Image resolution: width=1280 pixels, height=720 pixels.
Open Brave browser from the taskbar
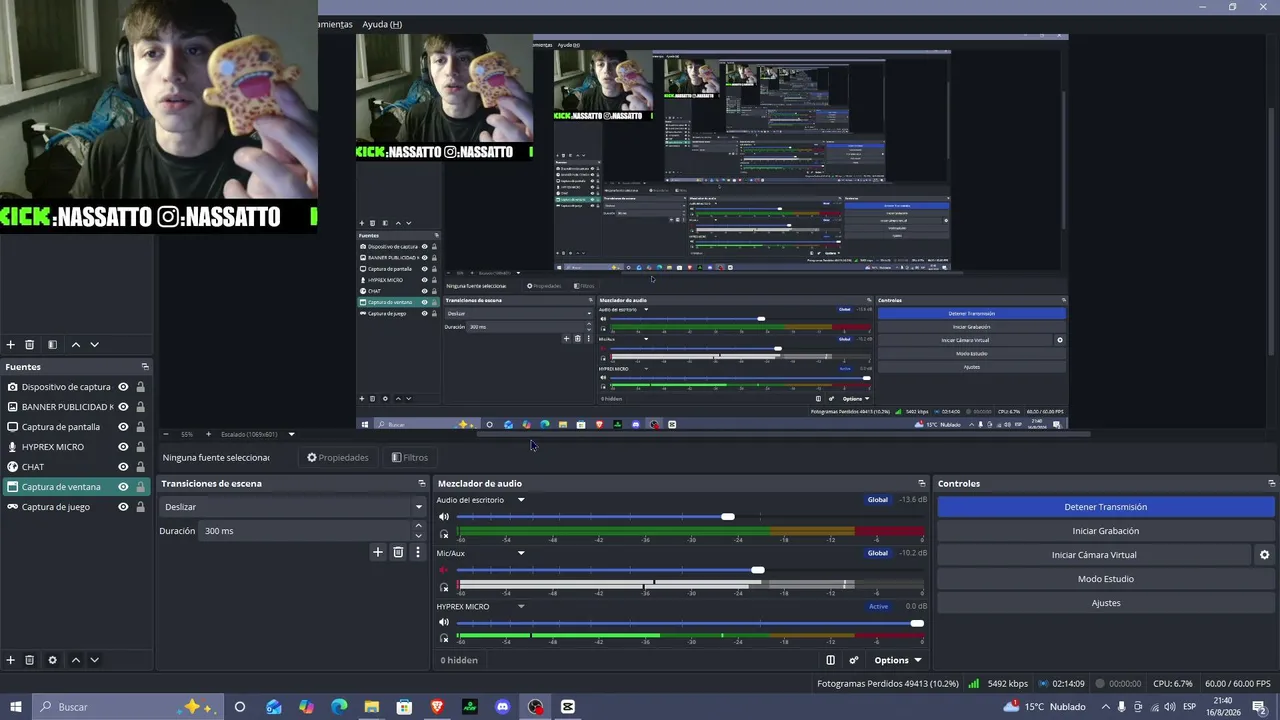coord(437,707)
